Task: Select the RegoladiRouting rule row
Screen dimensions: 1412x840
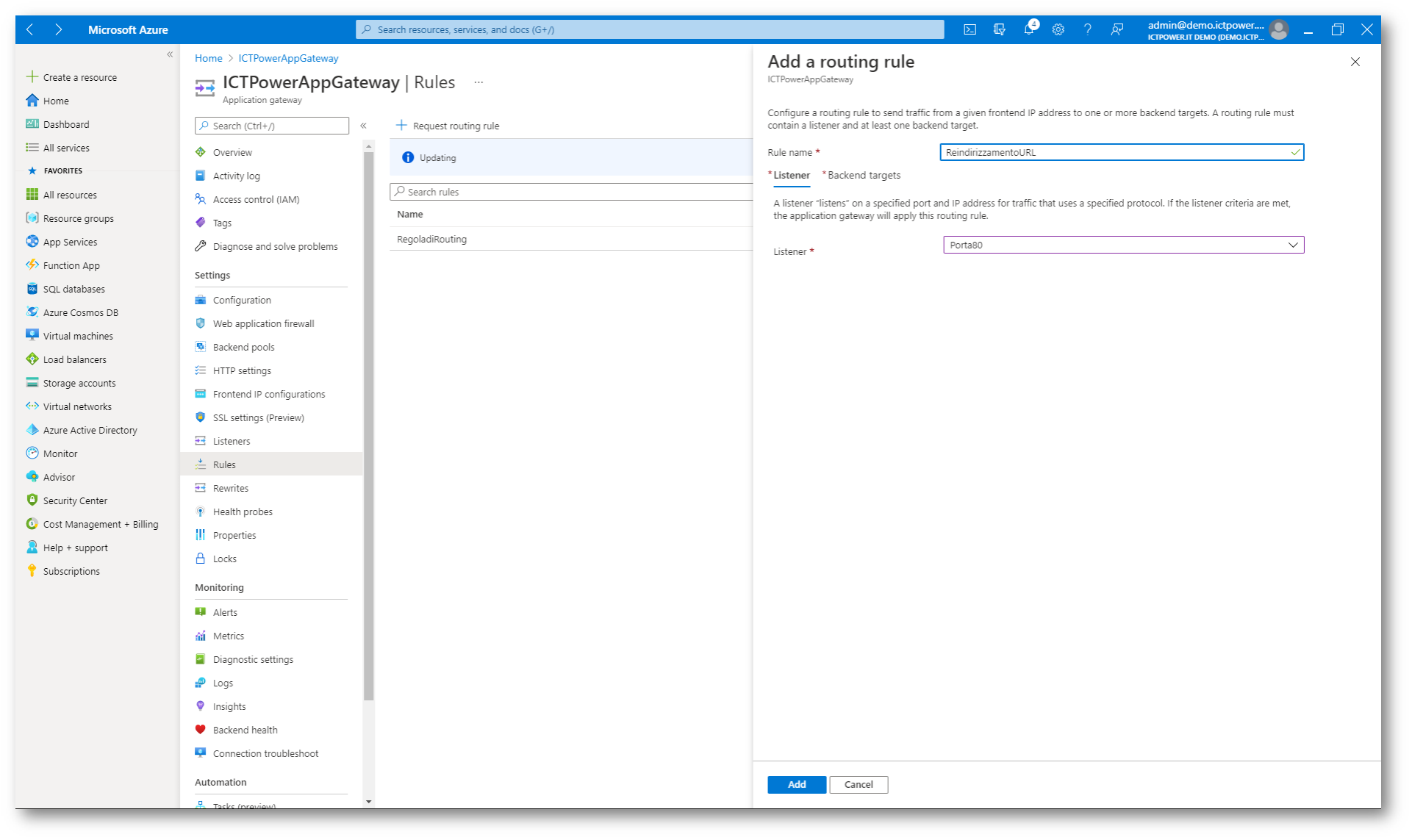Action: pos(571,239)
